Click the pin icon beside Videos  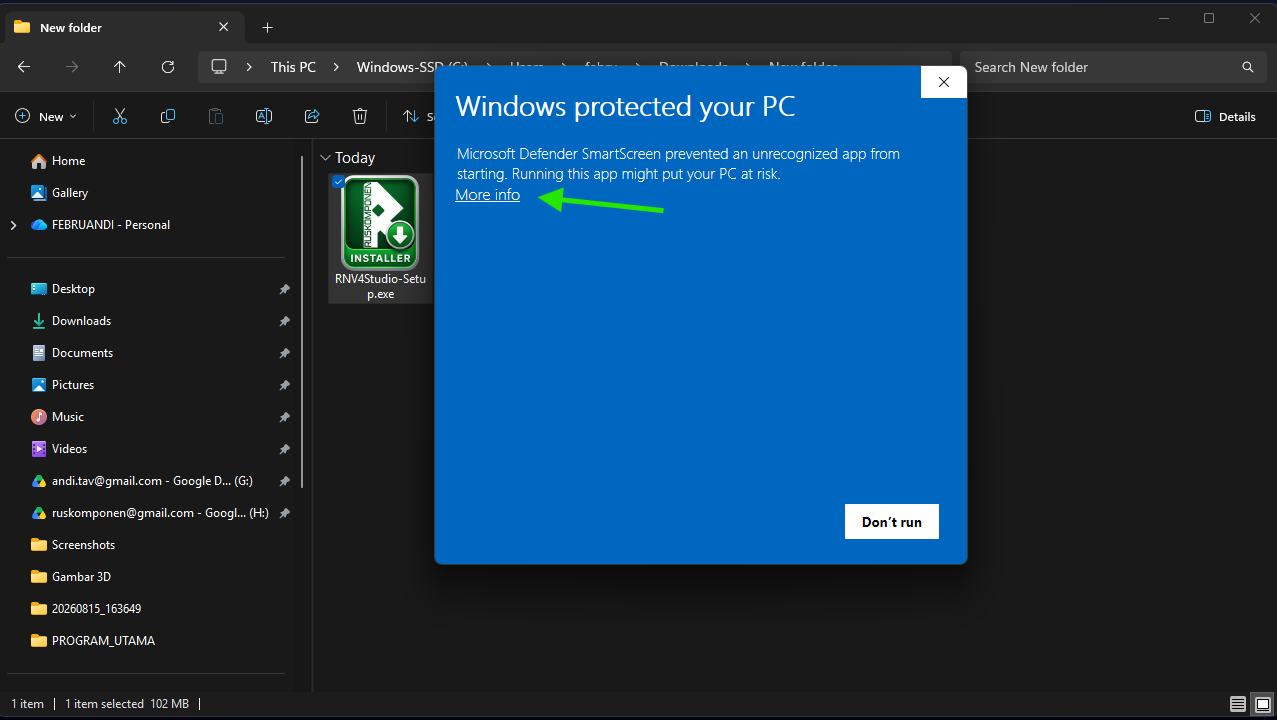click(x=284, y=449)
